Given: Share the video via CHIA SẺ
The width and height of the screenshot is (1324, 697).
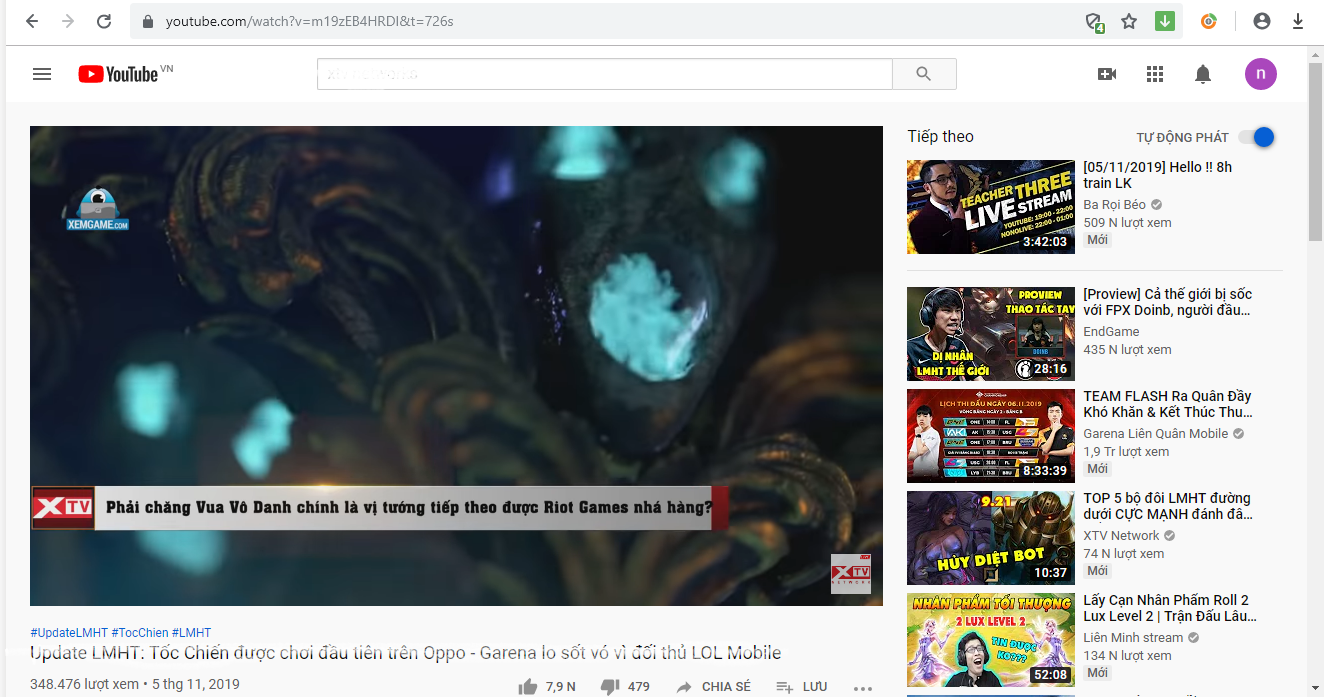Looking at the screenshot, I should [x=713, y=687].
